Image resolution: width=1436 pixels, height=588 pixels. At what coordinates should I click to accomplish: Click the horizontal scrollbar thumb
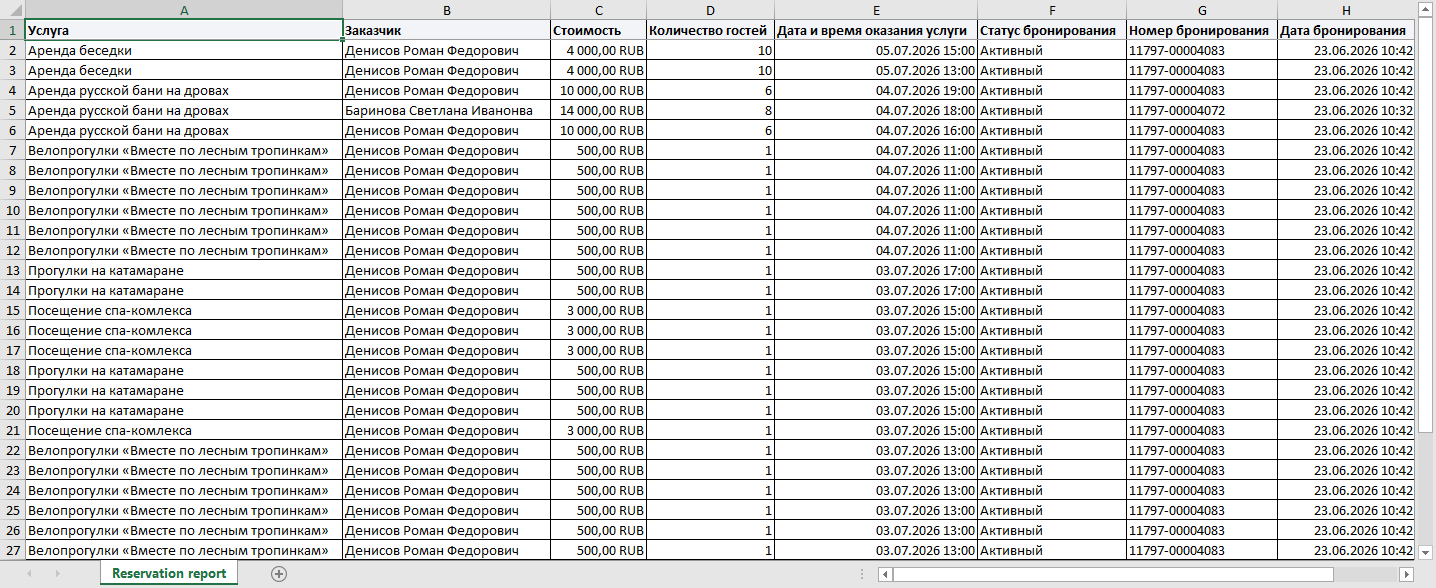click(x=1113, y=574)
